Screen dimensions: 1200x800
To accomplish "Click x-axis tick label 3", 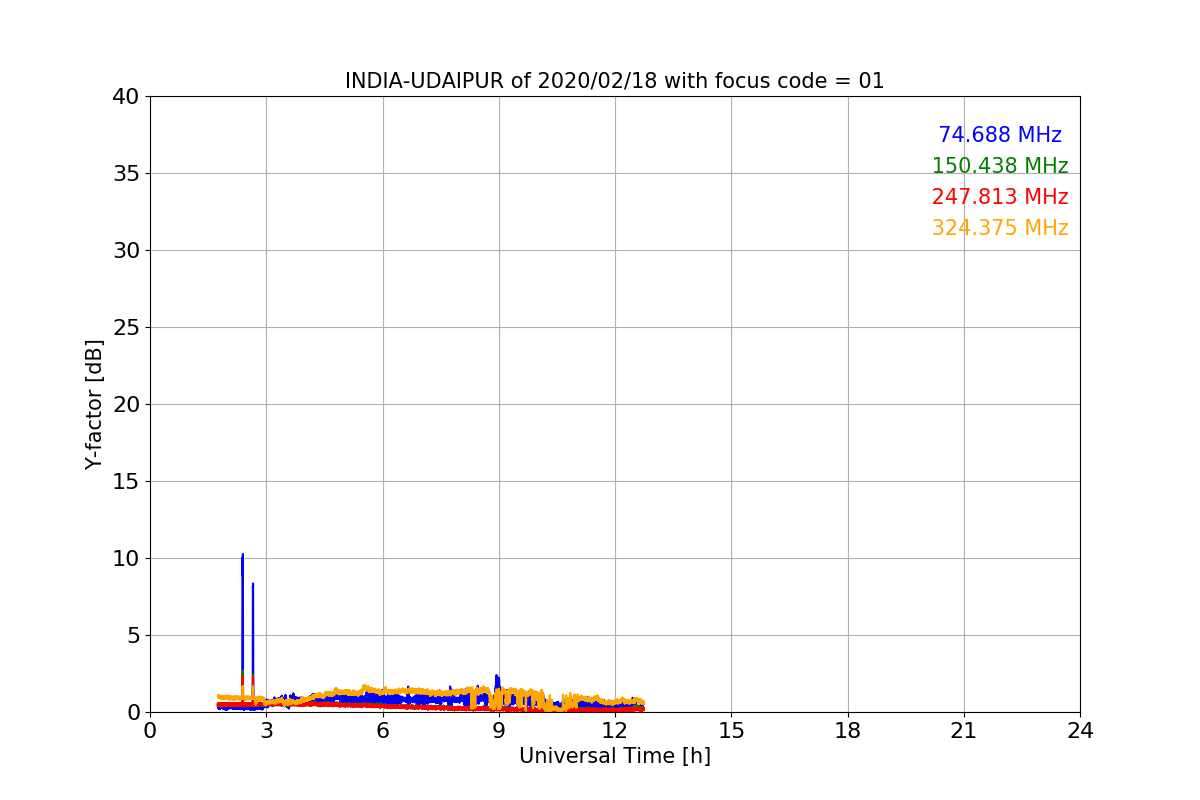I will click(266, 731).
